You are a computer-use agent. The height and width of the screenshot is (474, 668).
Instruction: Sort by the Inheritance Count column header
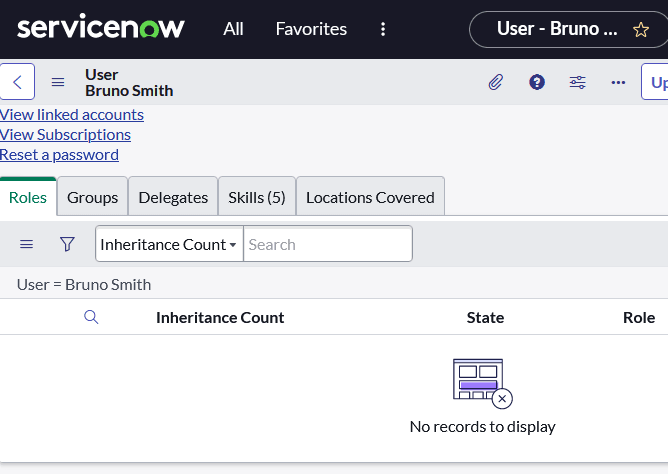[220, 318]
